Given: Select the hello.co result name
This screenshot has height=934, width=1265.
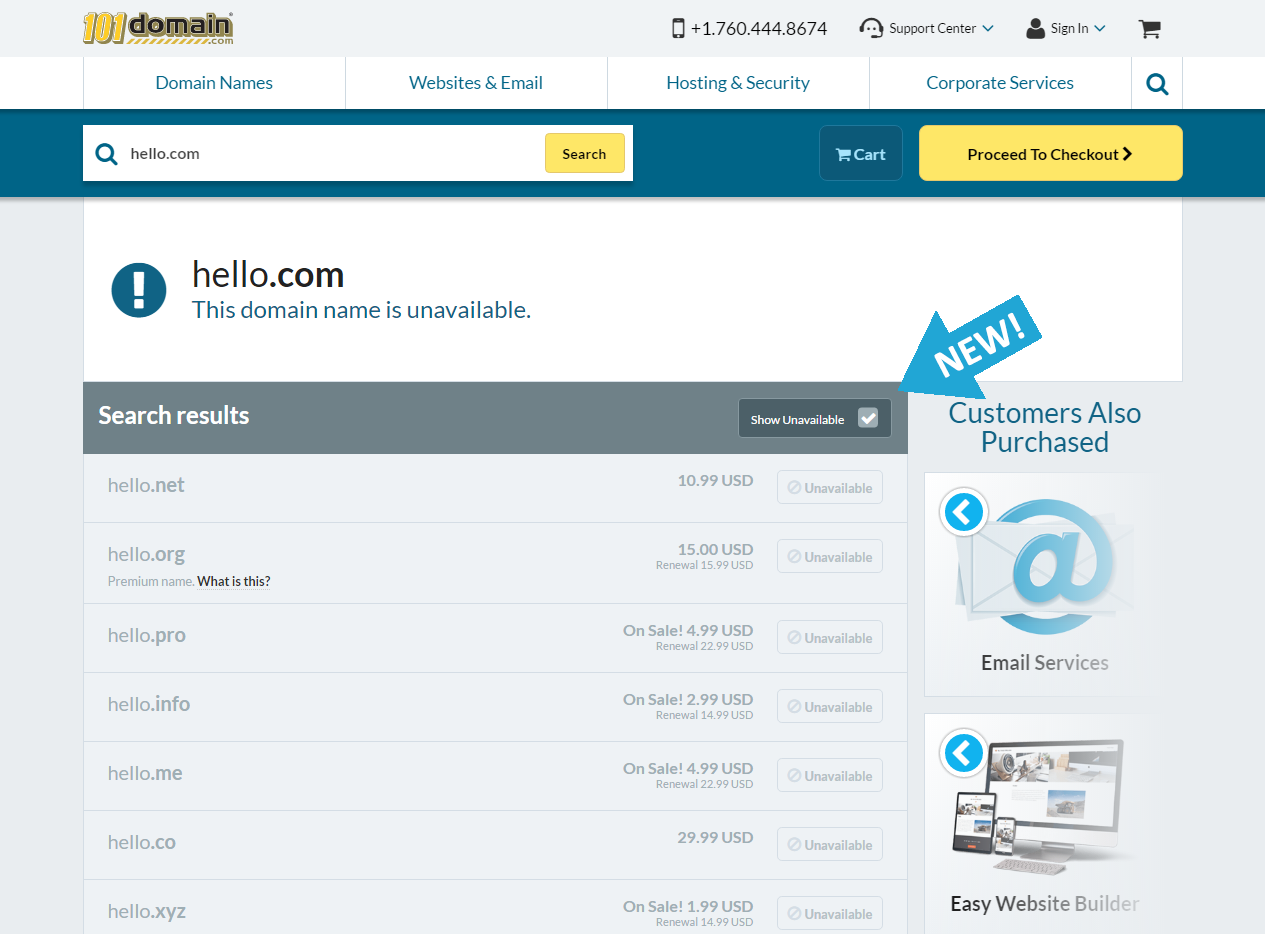Looking at the screenshot, I should pyautogui.click(x=142, y=842).
